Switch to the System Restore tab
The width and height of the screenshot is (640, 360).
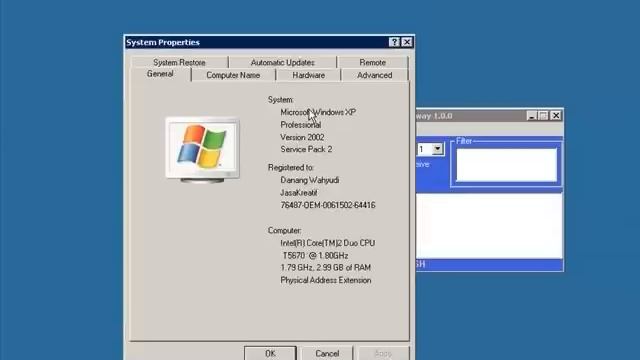click(179, 62)
